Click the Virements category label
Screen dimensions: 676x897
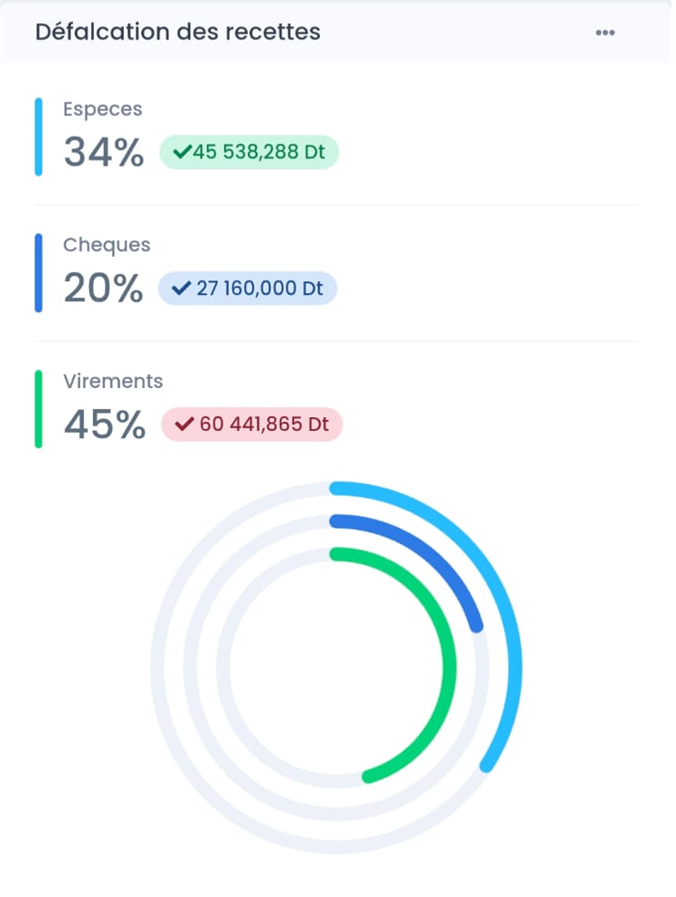[112, 381]
